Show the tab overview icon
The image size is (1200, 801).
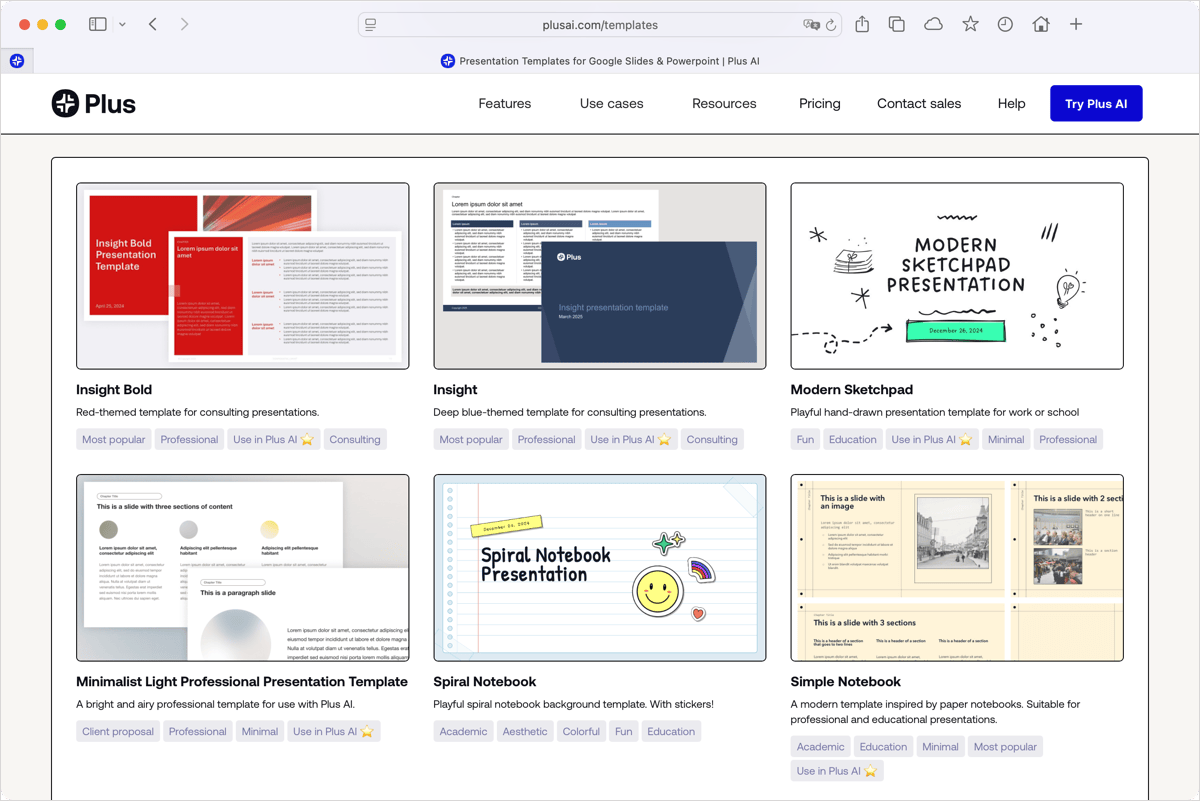897,24
